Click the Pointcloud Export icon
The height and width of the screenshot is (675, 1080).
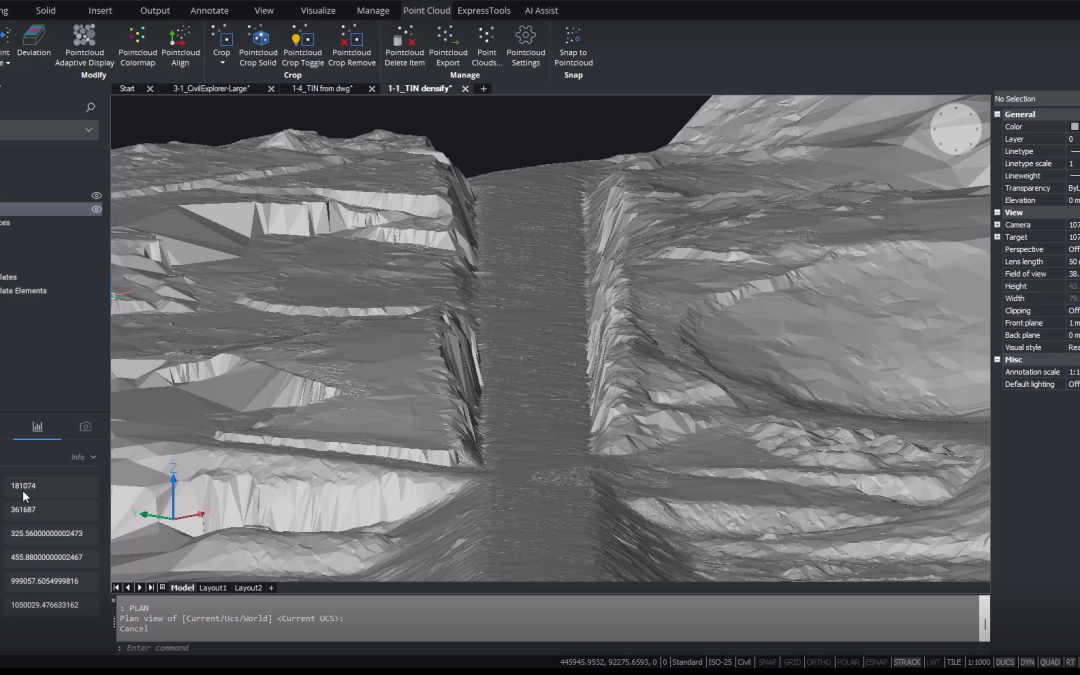point(448,37)
